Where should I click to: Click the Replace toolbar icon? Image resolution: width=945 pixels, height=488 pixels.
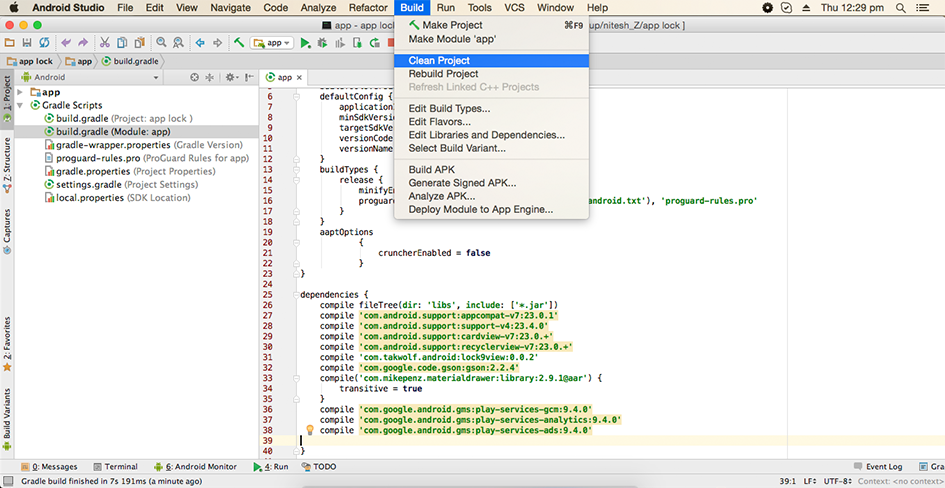(x=178, y=43)
